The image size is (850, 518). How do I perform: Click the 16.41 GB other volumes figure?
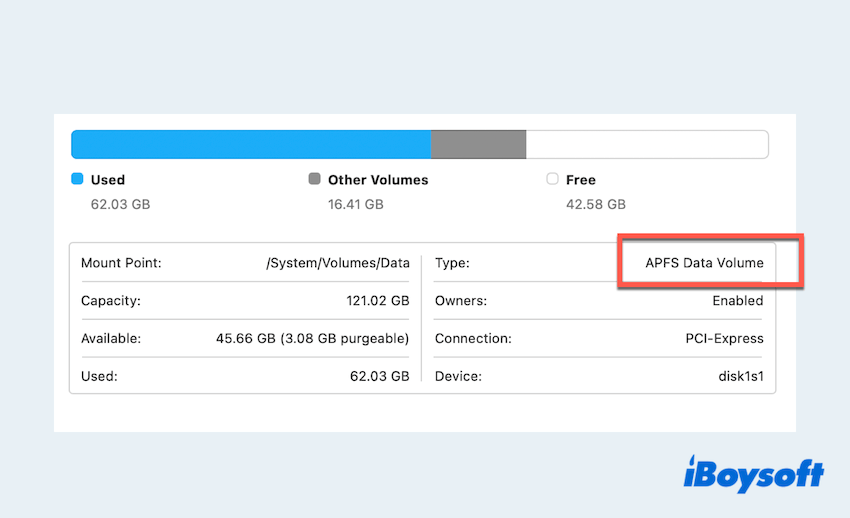[355, 204]
